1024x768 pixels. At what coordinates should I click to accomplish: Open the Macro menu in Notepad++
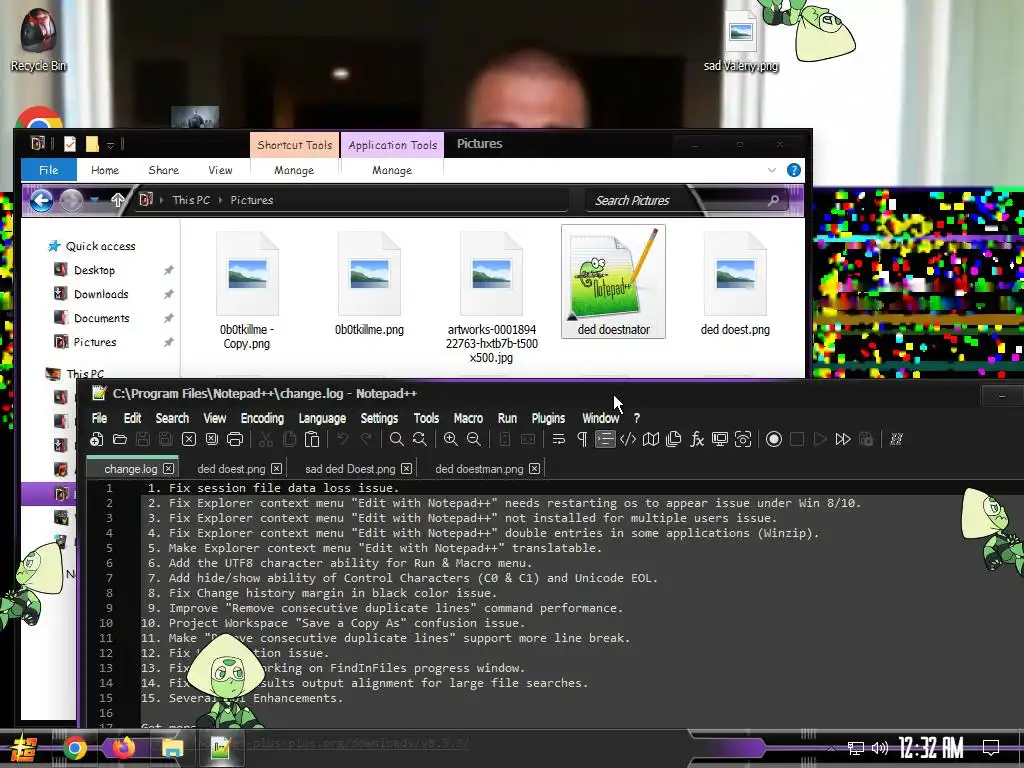click(x=468, y=418)
